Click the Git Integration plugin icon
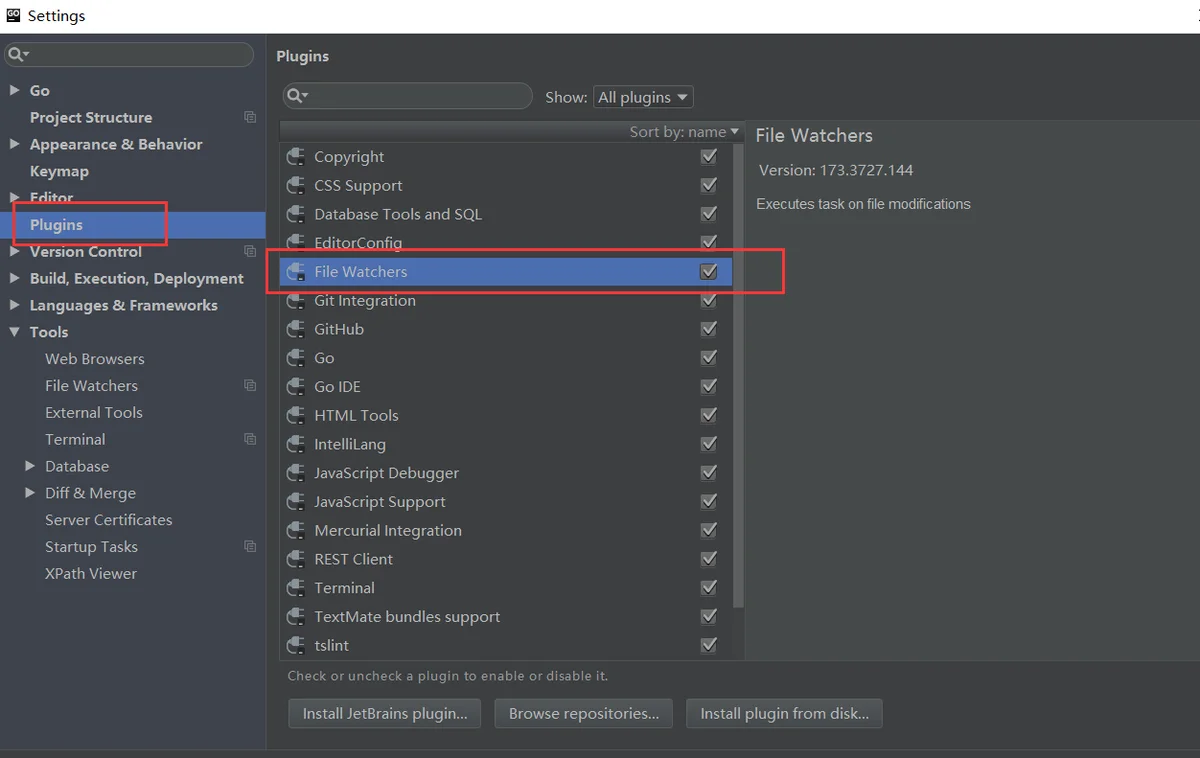 coord(295,301)
